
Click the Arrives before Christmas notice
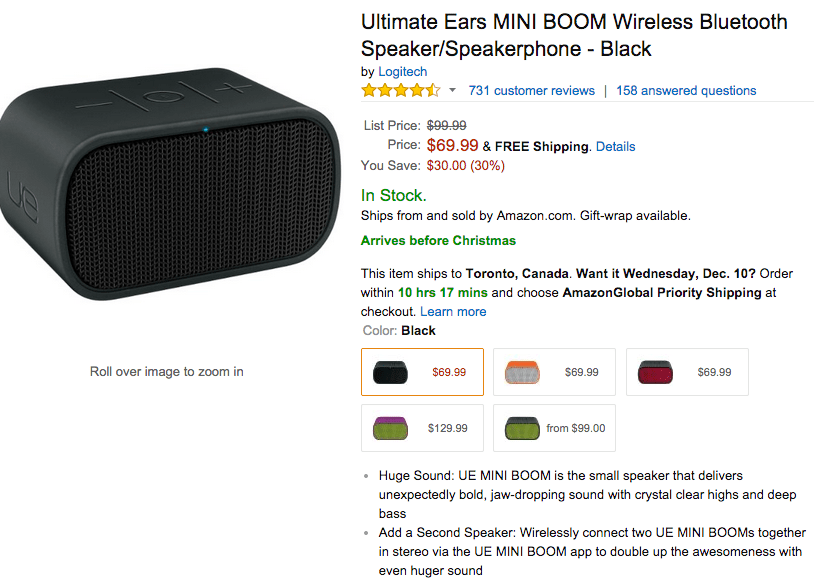[438, 240]
